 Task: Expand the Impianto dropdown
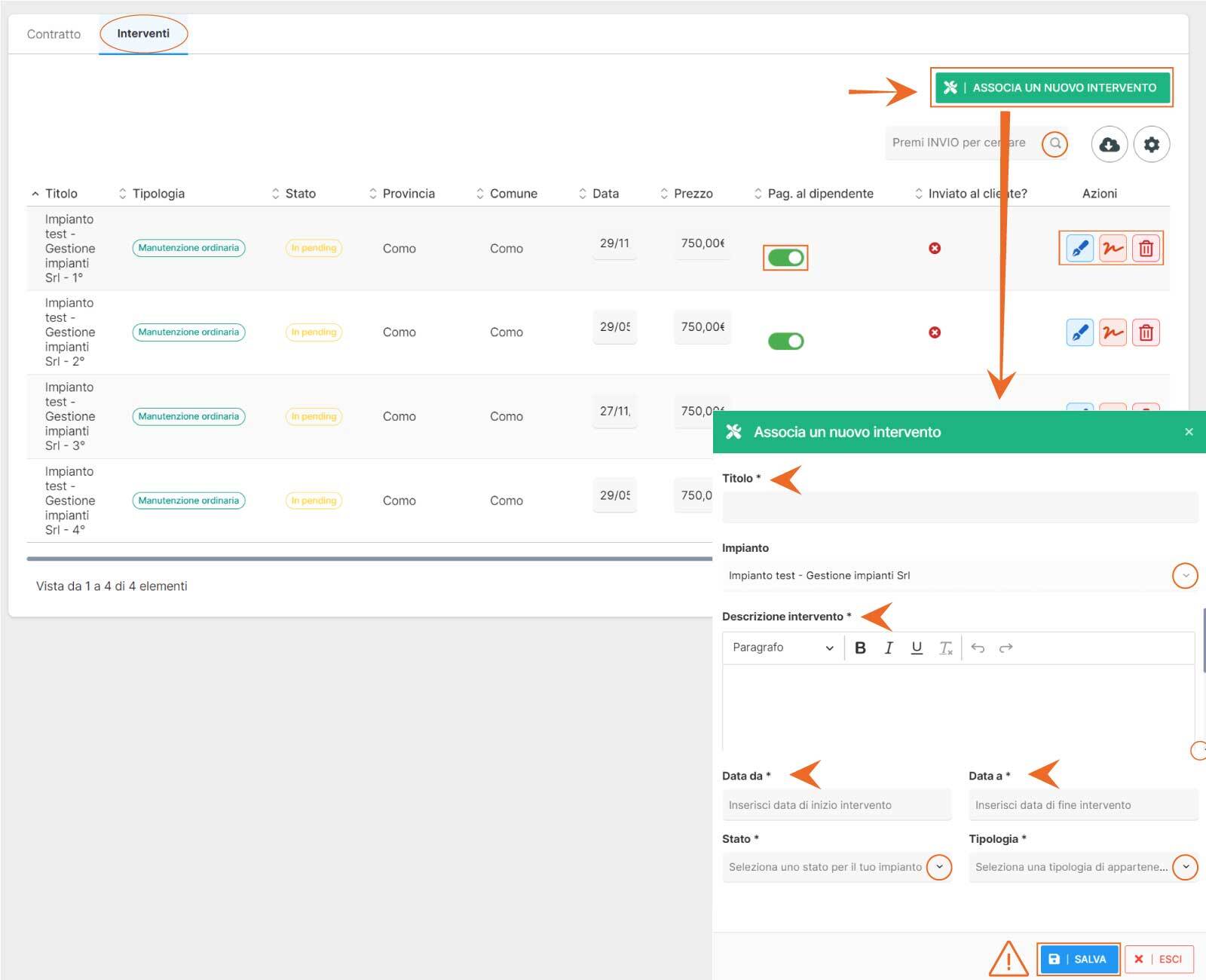(x=1185, y=576)
